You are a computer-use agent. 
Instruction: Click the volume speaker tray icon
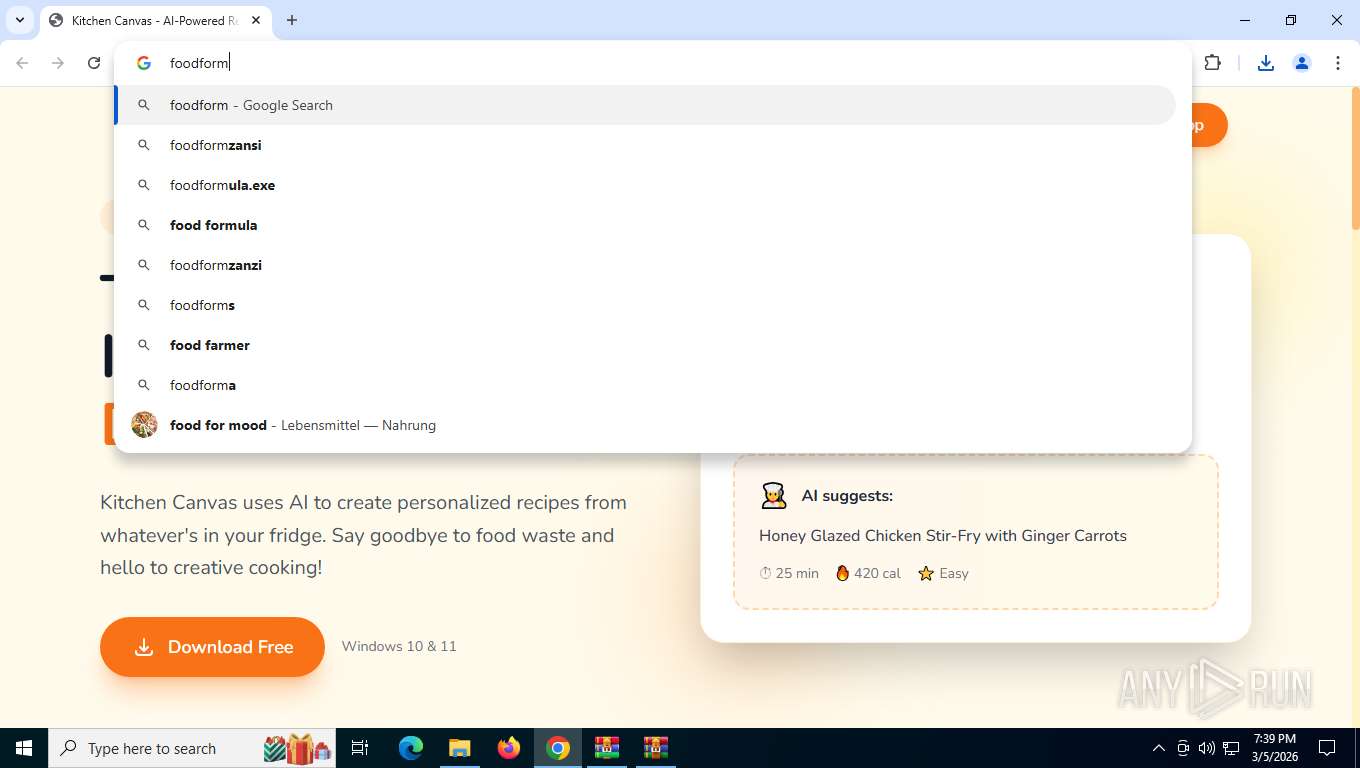1206,748
